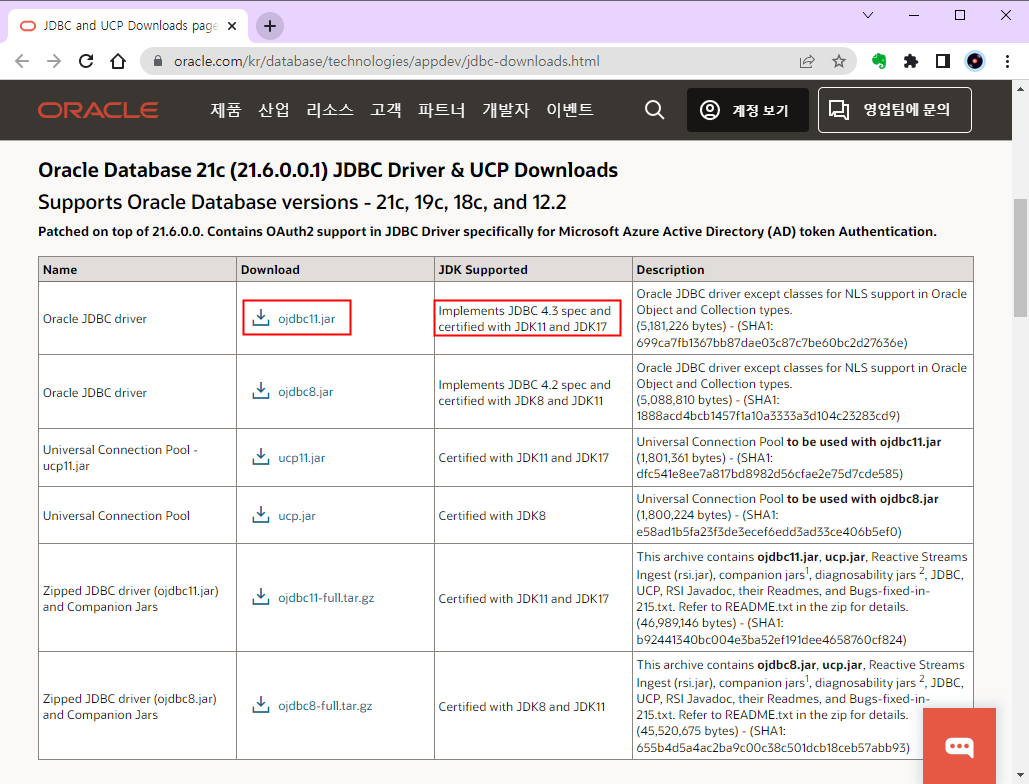1029x784 pixels.
Task: Download the ucp.jar link
Action: coord(297,516)
